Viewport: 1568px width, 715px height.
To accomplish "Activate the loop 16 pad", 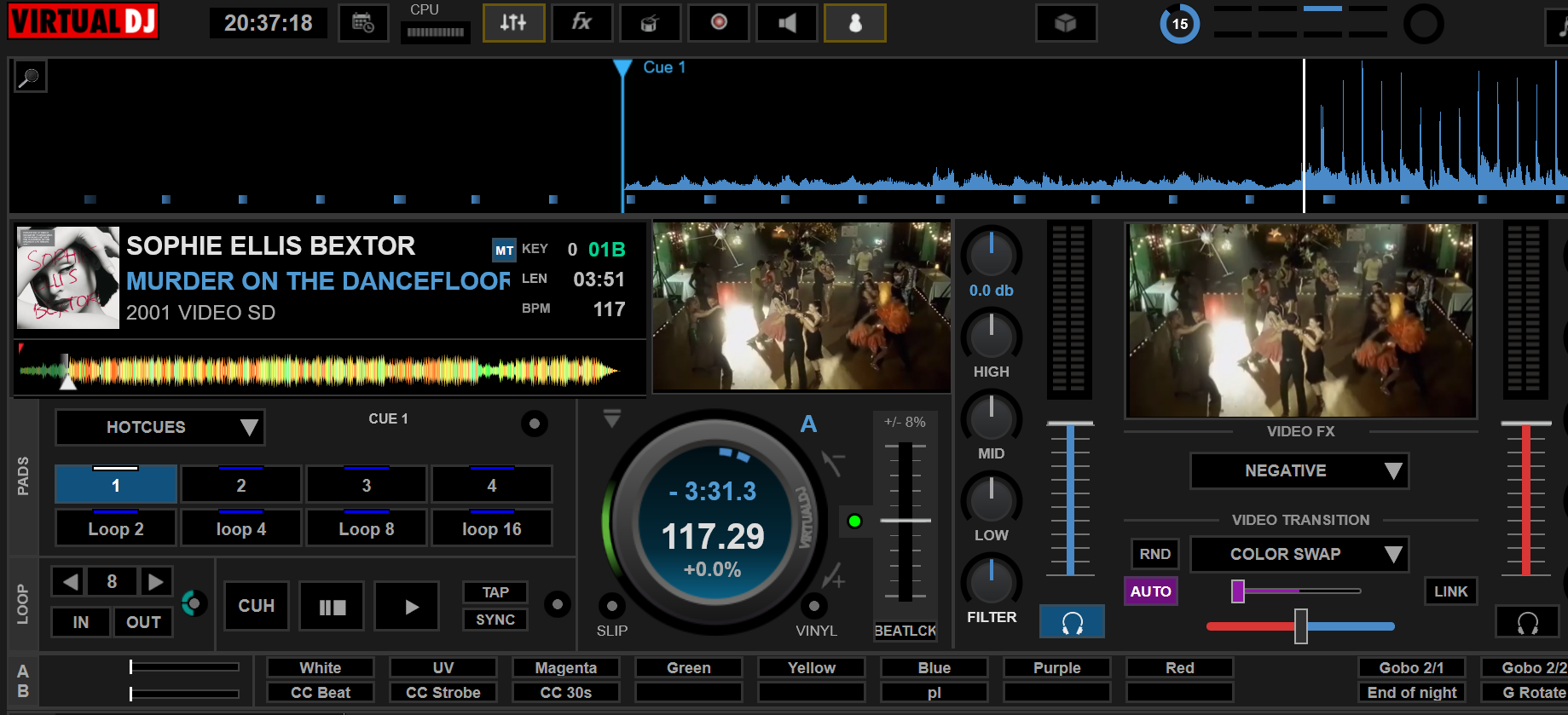I will coord(492,528).
